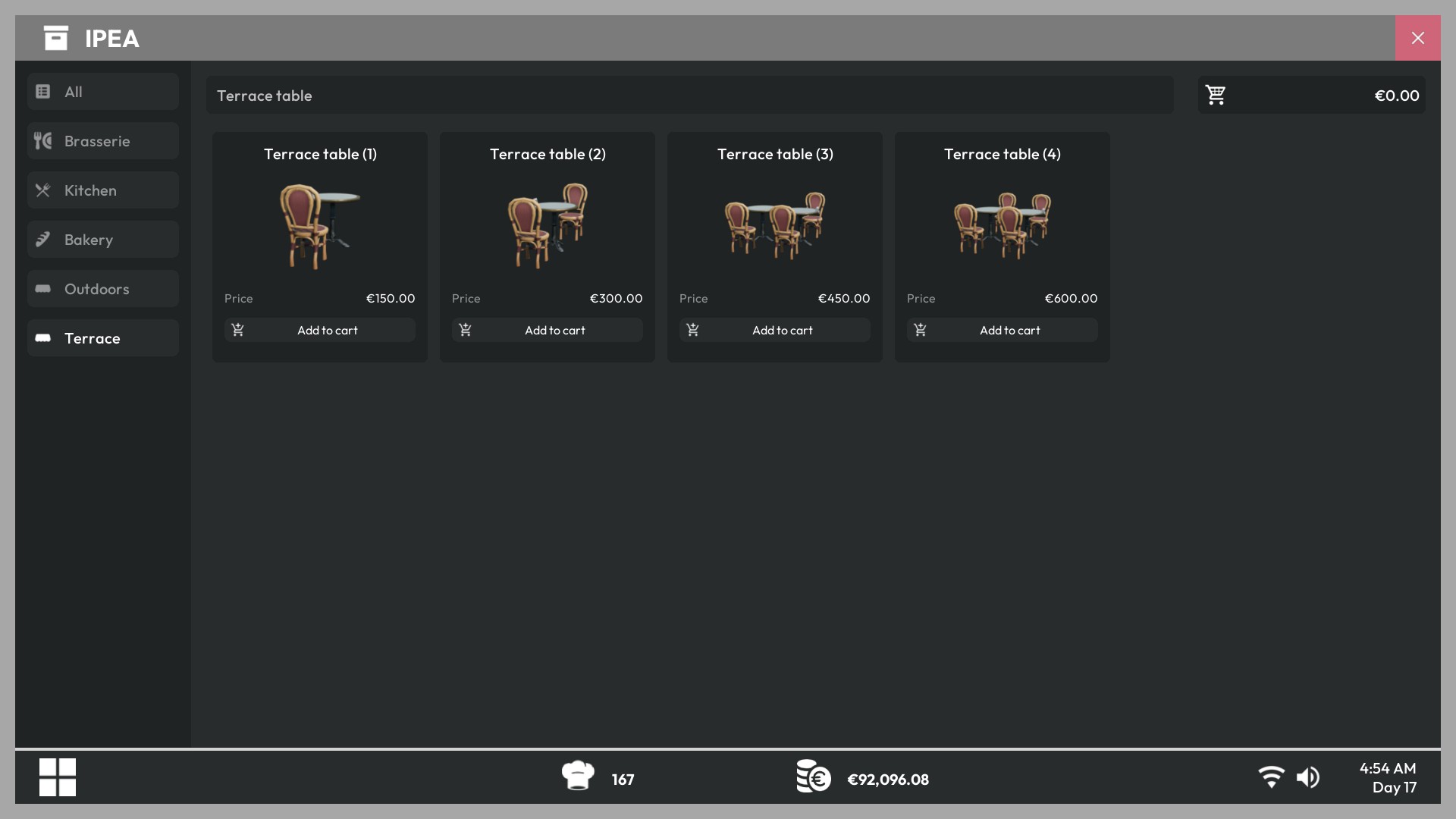
Task: Open the cart total €0.00 button
Action: coord(1312,95)
